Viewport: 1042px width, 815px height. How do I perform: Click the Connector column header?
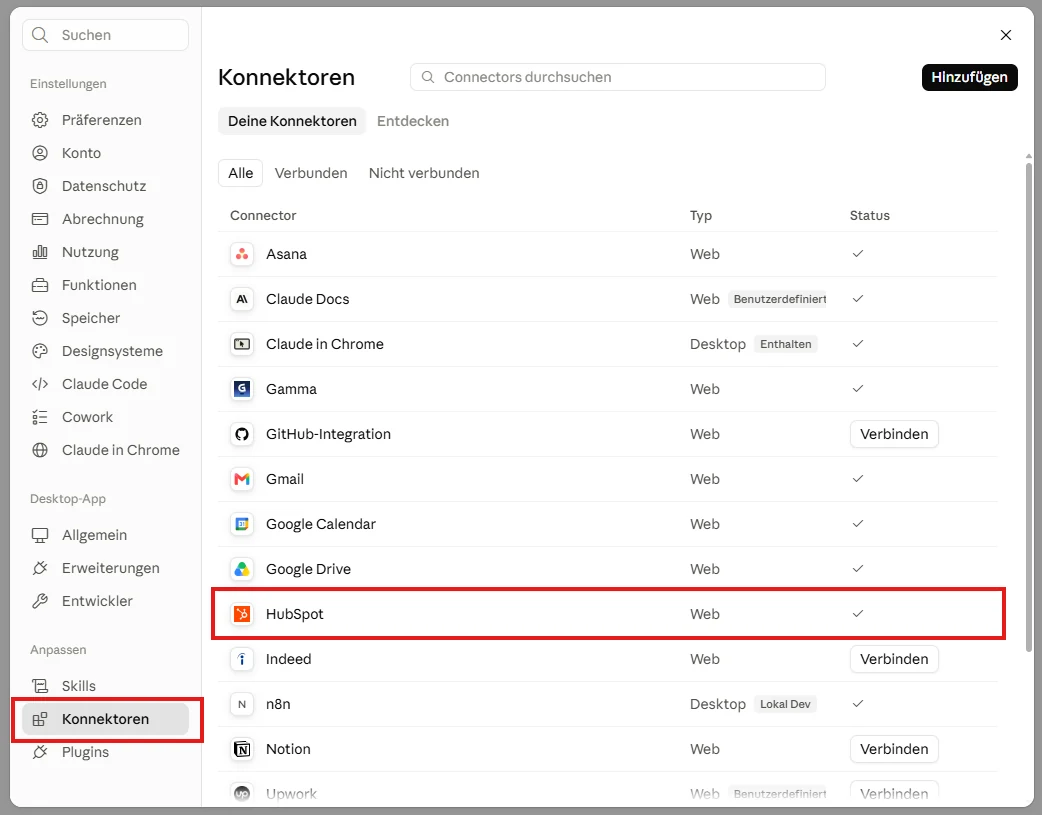coord(262,215)
